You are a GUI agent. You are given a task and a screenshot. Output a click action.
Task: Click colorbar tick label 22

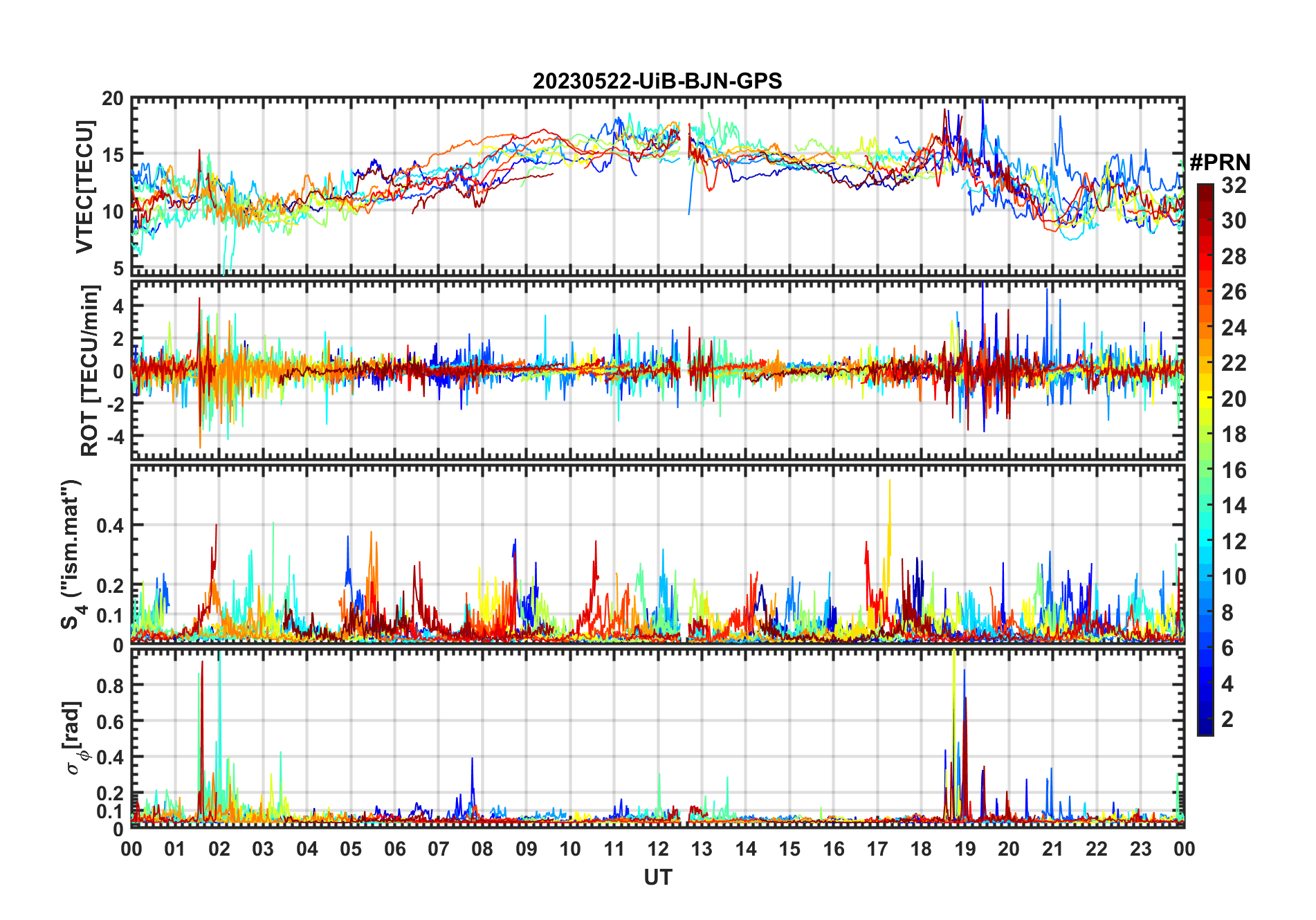pyautogui.click(x=1234, y=363)
